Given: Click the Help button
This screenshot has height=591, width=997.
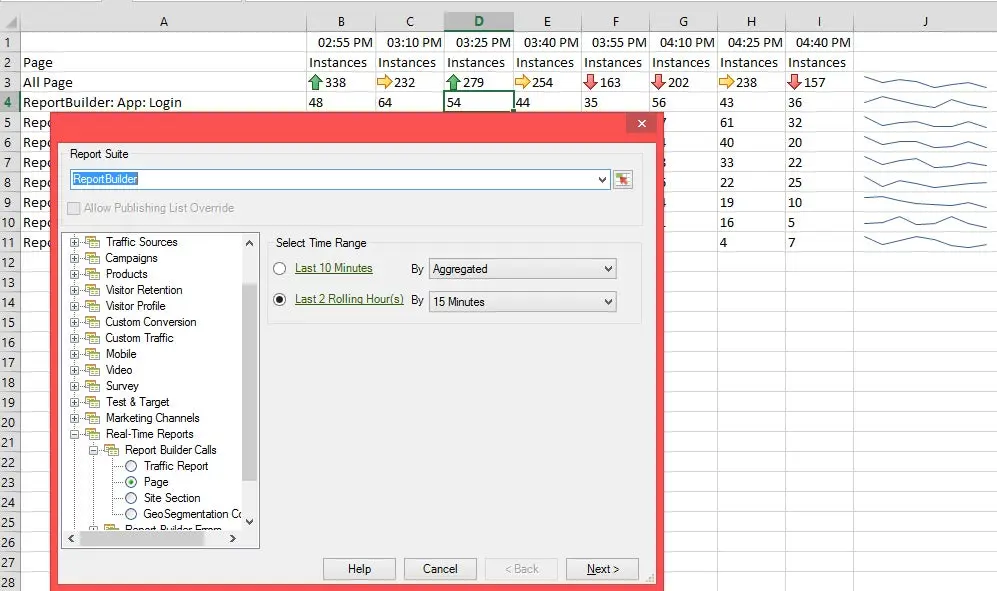Looking at the screenshot, I should [x=358, y=568].
